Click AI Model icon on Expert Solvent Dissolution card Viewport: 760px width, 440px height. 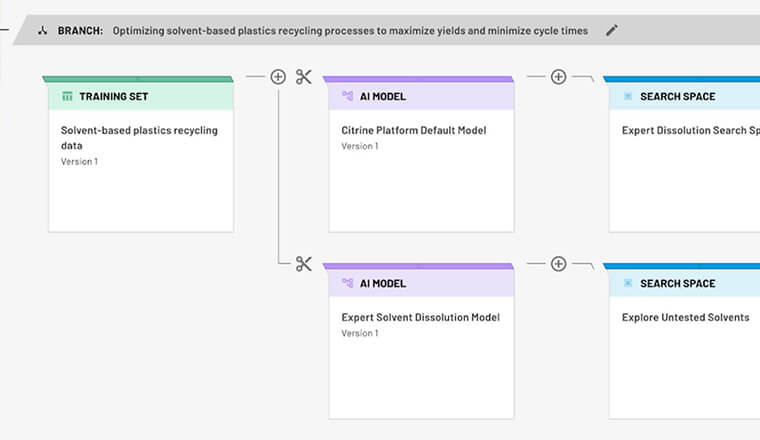tap(348, 283)
